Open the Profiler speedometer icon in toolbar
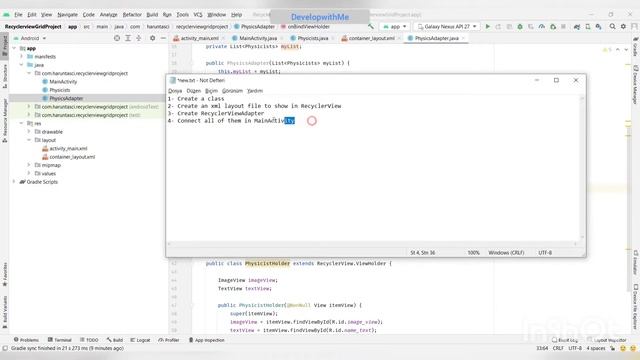The image size is (640, 360). [x=542, y=27]
